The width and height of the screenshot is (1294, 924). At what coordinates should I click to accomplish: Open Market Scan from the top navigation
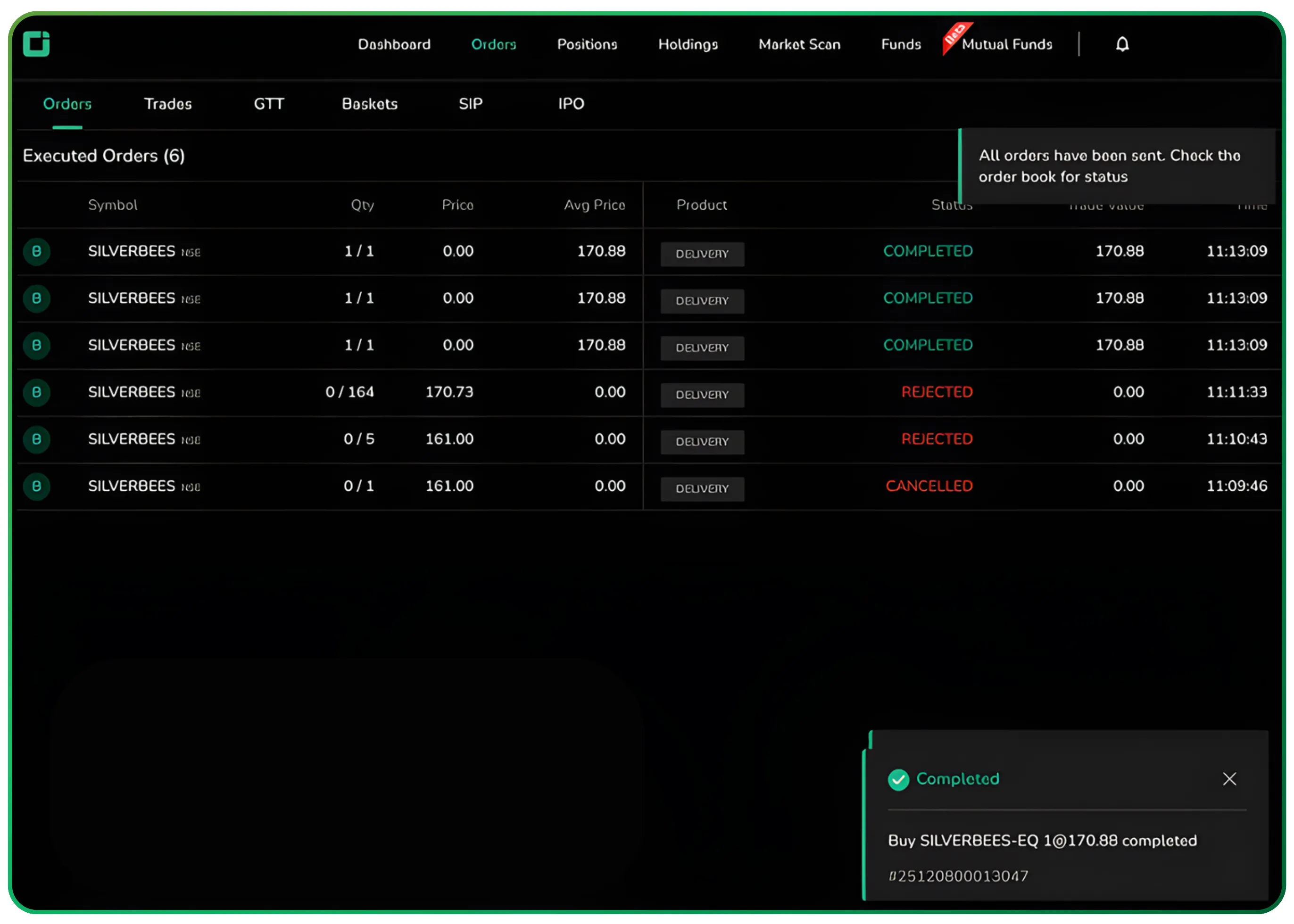pyautogui.click(x=799, y=44)
